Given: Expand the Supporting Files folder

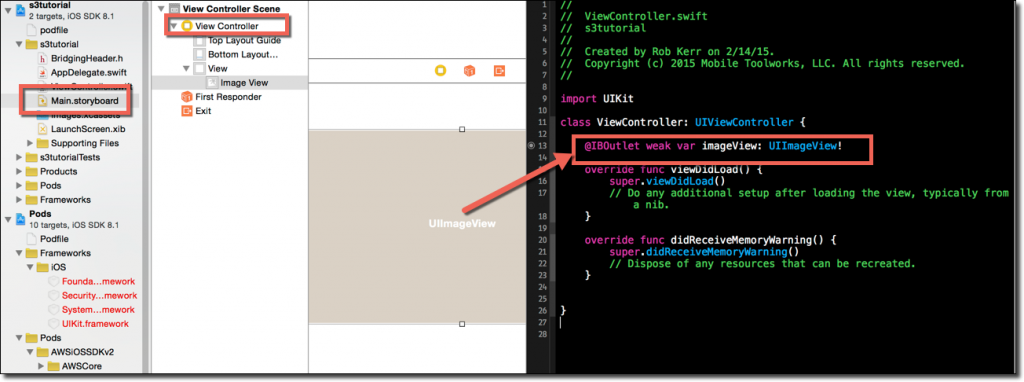Looking at the screenshot, I should [x=30, y=143].
